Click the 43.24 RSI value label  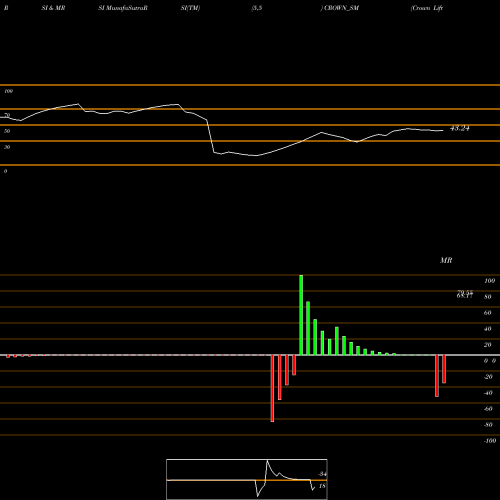pyautogui.click(x=460, y=128)
